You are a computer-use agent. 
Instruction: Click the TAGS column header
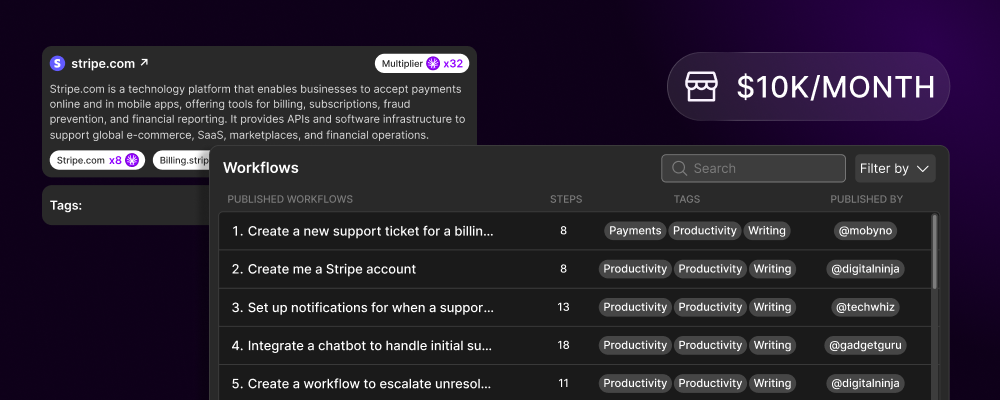(687, 199)
